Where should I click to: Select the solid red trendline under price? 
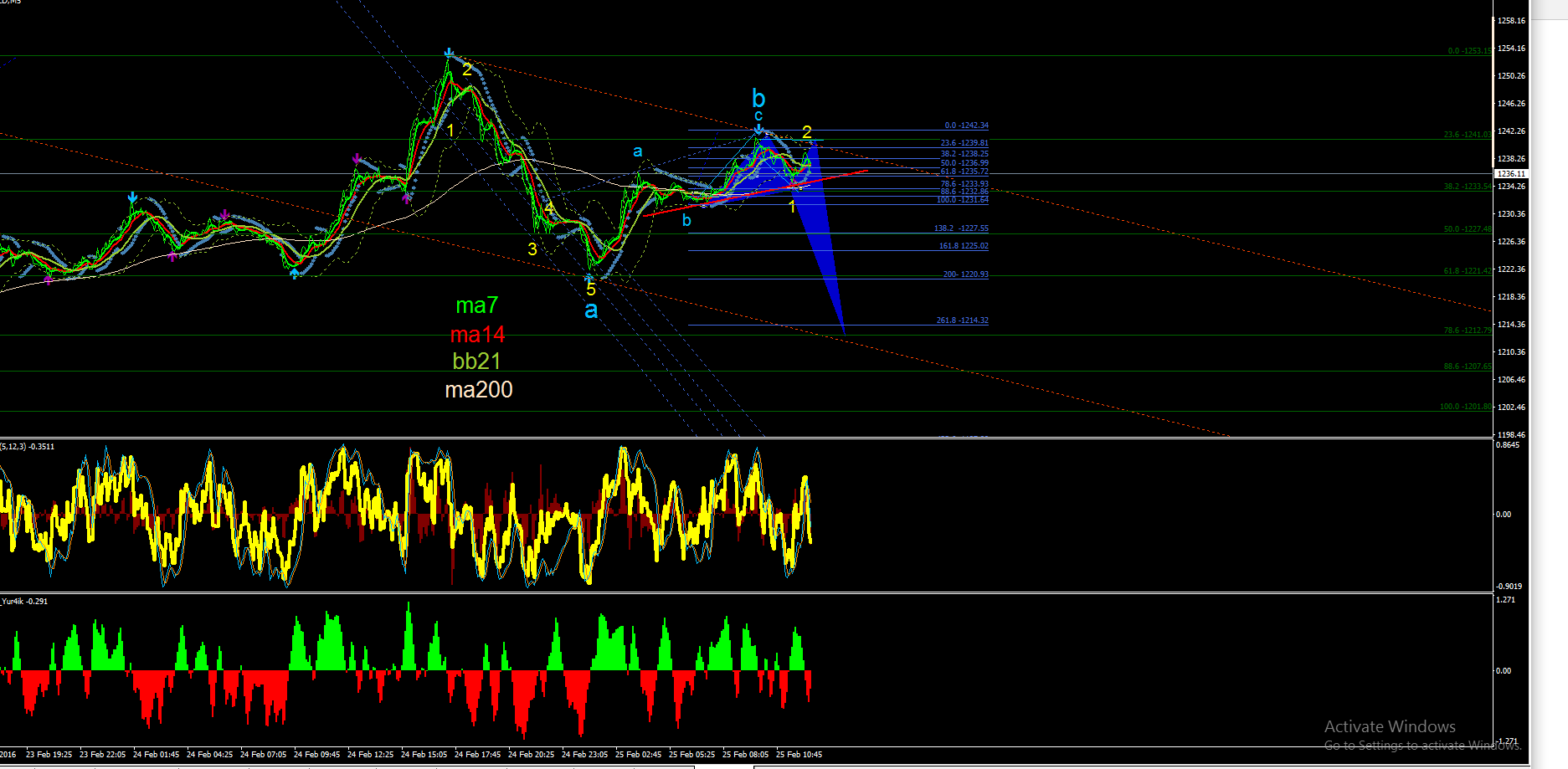(755, 193)
